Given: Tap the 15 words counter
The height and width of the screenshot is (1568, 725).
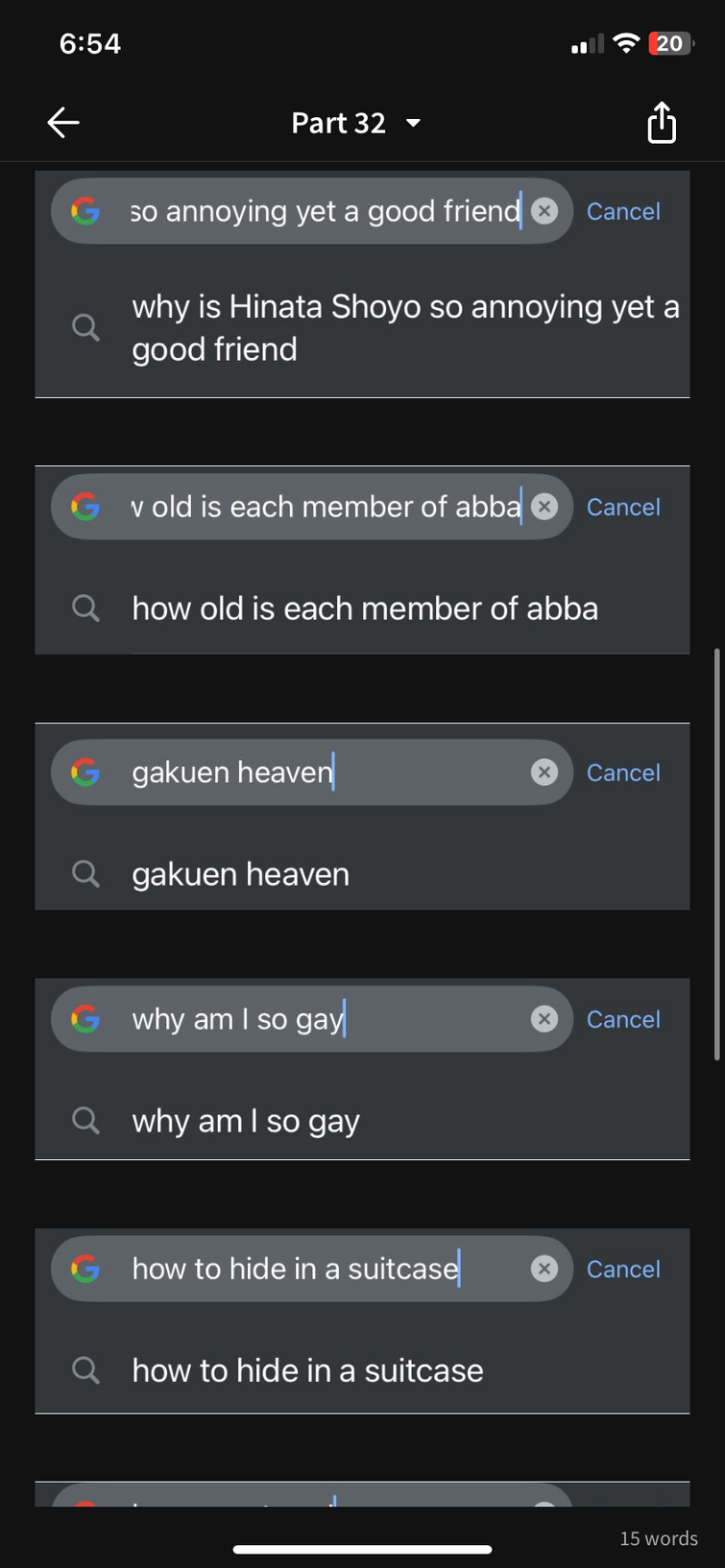Looking at the screenshot, I should coord(659,1538).
